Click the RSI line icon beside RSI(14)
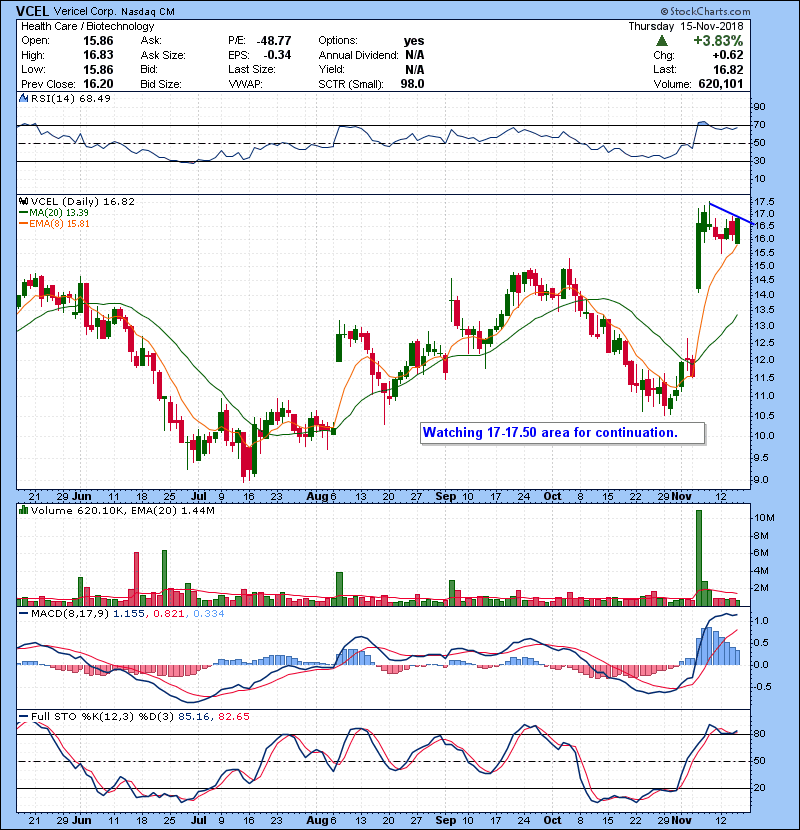800x830 pixels. point(24,98)
